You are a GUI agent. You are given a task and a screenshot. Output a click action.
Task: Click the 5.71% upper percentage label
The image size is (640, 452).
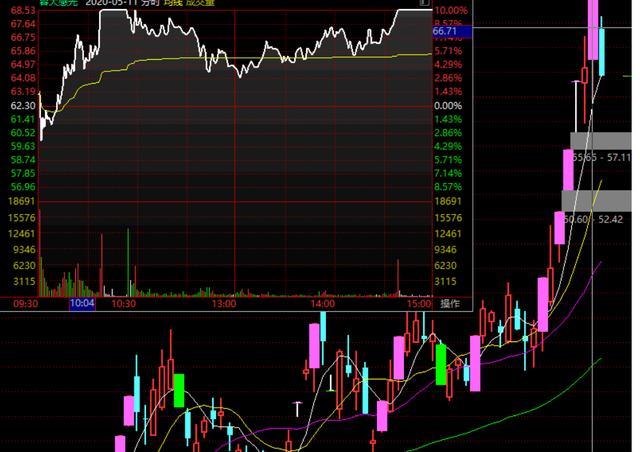click(448, 51)
